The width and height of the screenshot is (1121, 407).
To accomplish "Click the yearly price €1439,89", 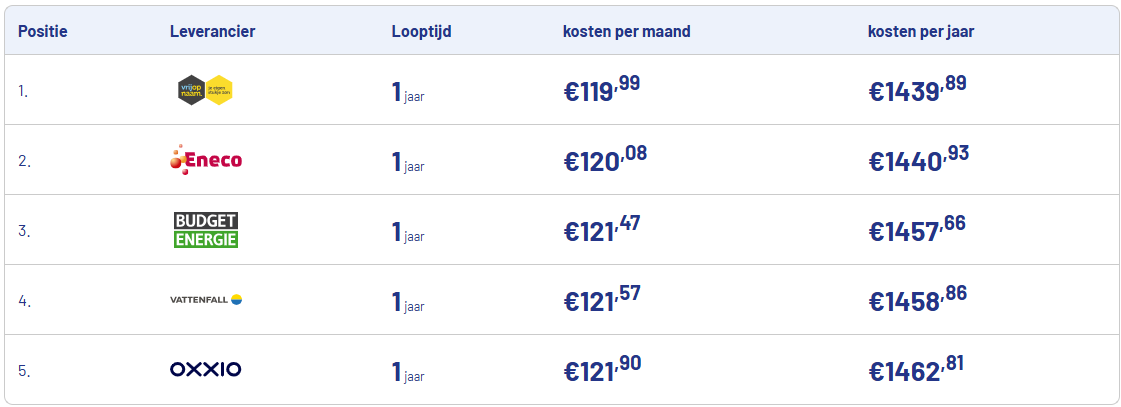I will coord(917,90).
